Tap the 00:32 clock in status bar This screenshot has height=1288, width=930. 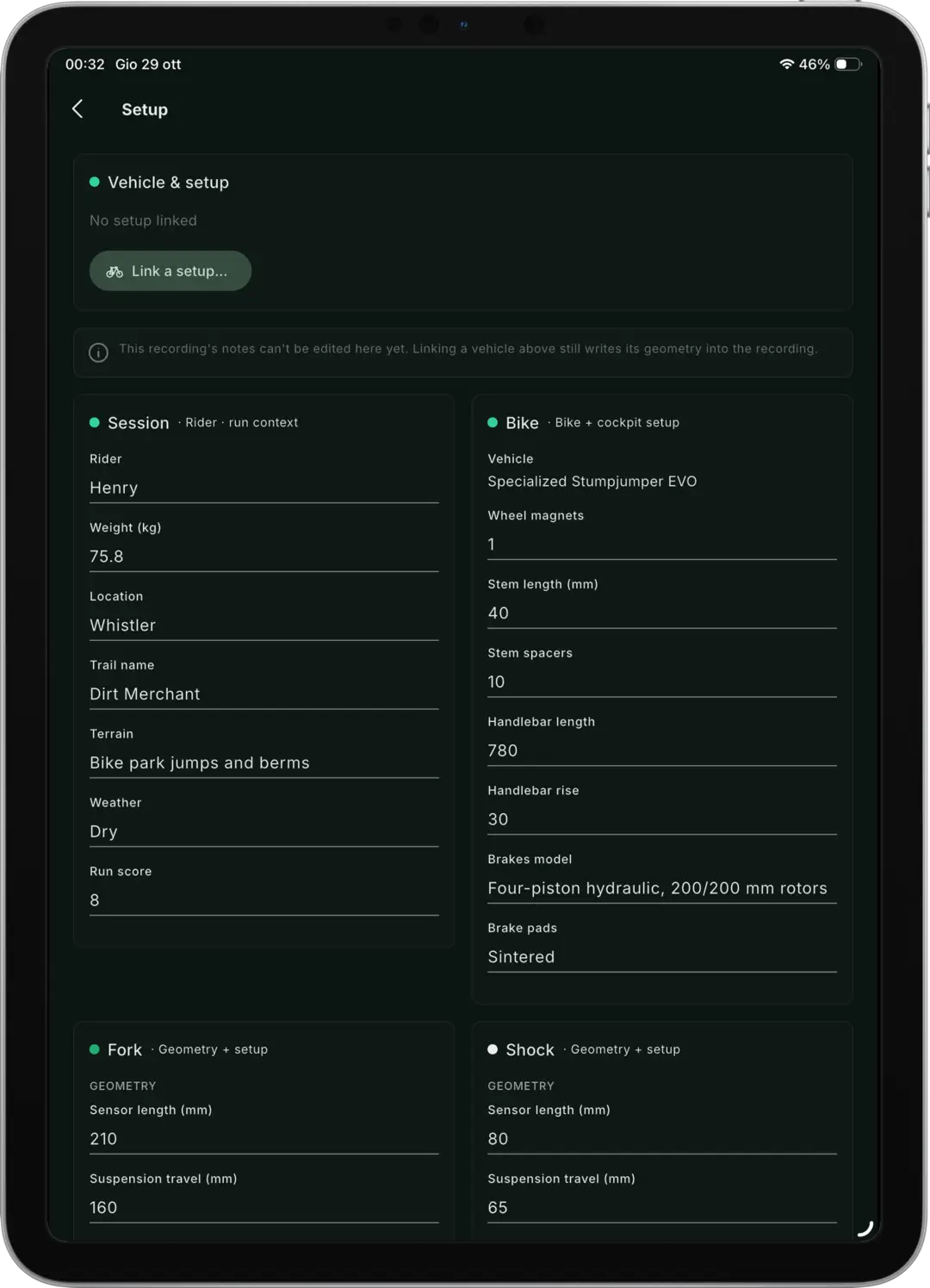85,65
